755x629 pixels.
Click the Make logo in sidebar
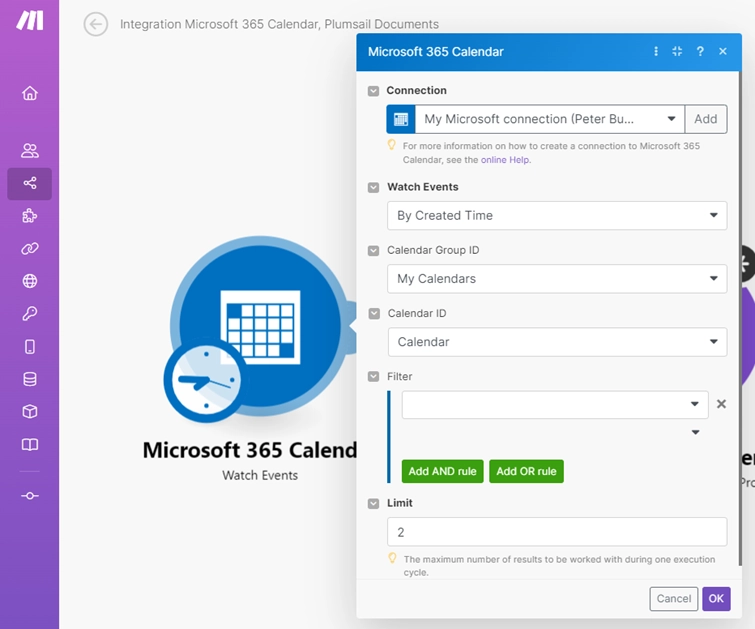point(30,20)
